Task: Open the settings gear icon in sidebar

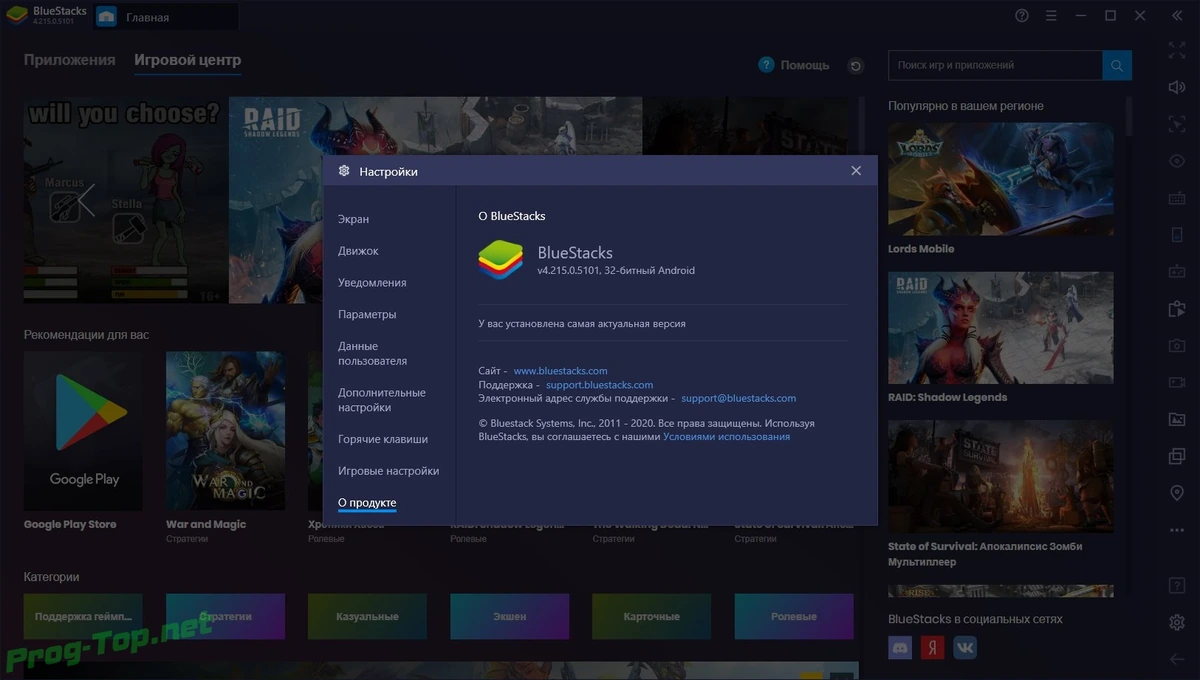Action: tap(1177, 622)
